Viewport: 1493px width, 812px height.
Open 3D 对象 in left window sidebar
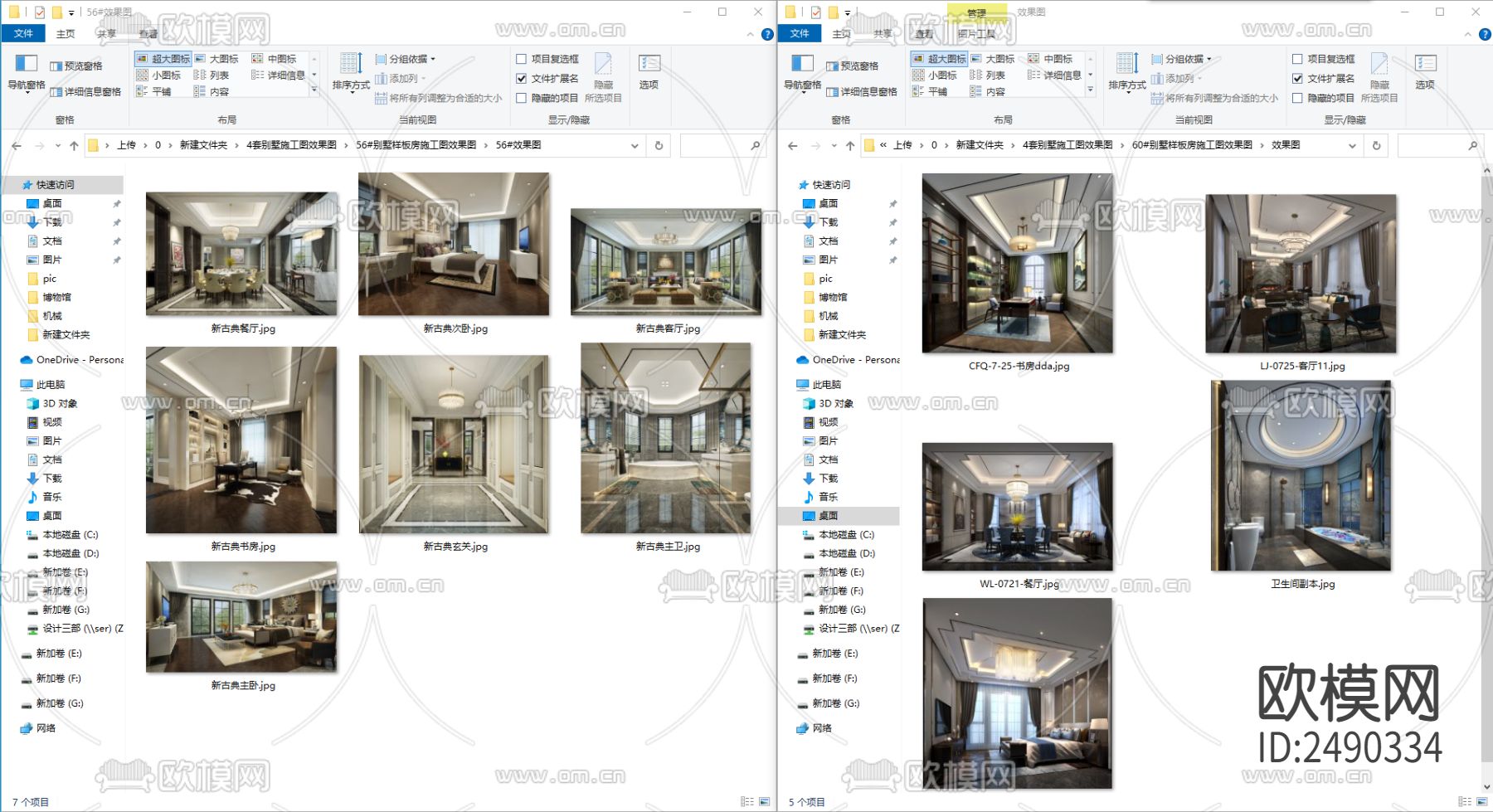pos(52,404)
